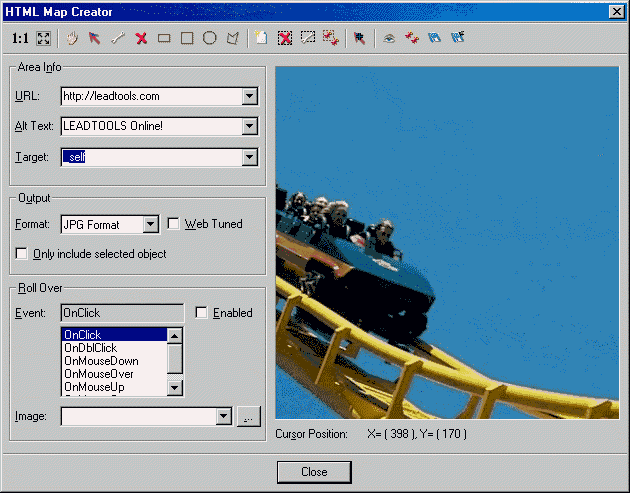Close the HTML Map Creator window
The width and height of the screenshot is (630, 493).
pos(617,12)
